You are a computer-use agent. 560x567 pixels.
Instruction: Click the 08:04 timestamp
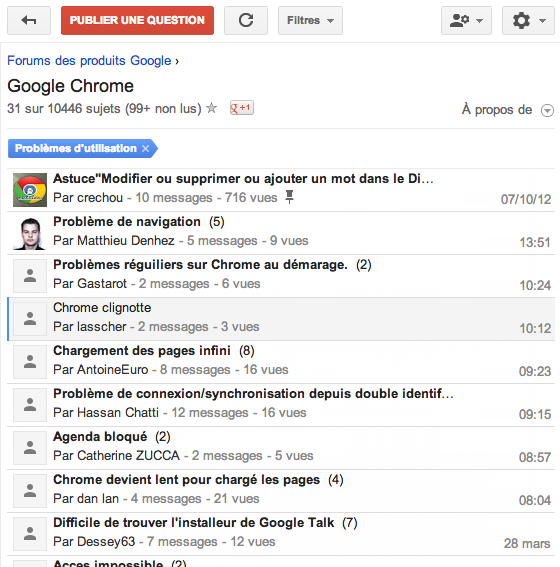535,500
